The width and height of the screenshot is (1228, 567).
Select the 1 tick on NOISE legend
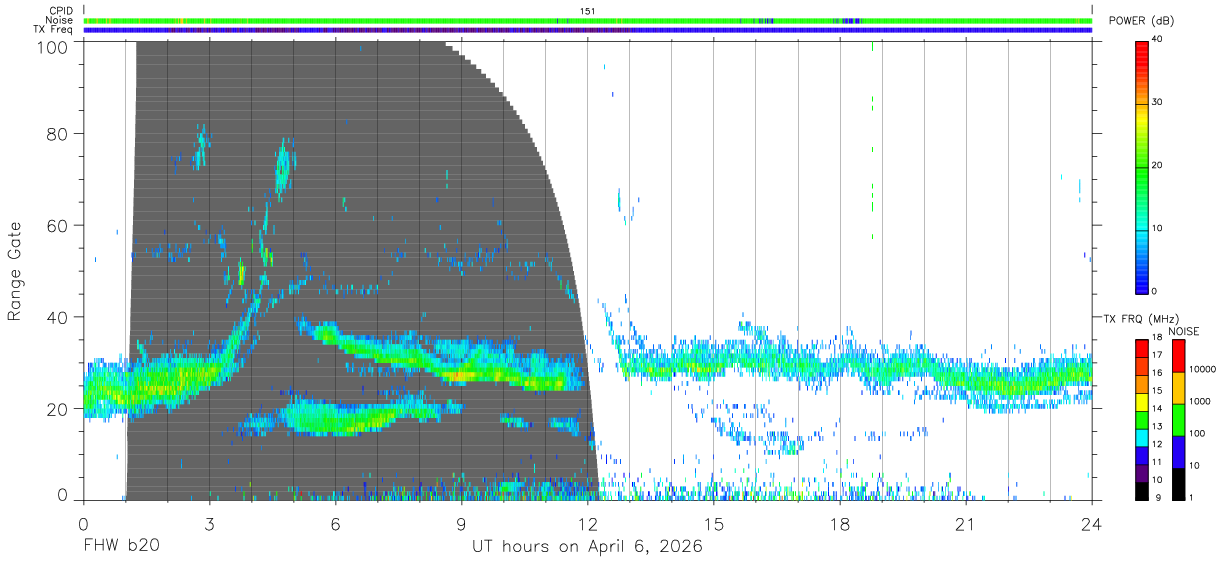[x=1190, y=497]
